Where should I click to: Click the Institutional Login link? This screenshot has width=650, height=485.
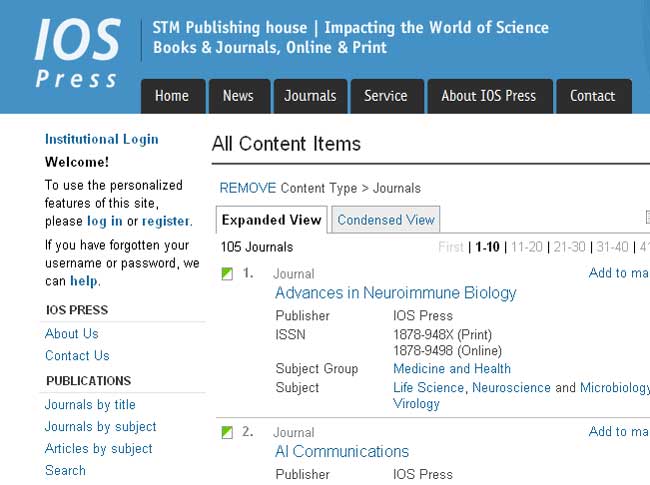click(102, 139)
